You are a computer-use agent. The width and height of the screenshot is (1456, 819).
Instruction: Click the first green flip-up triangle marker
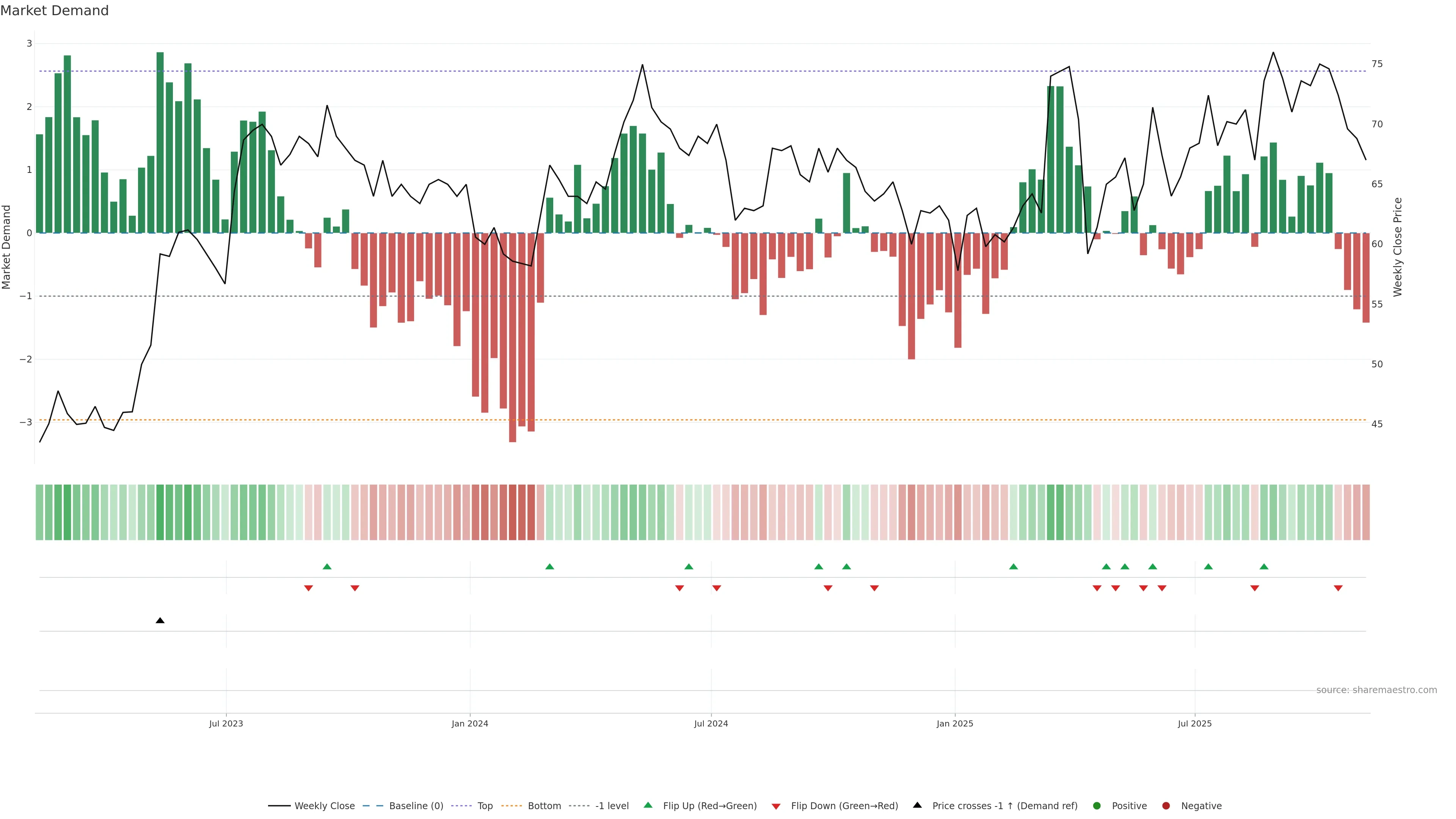327,566
